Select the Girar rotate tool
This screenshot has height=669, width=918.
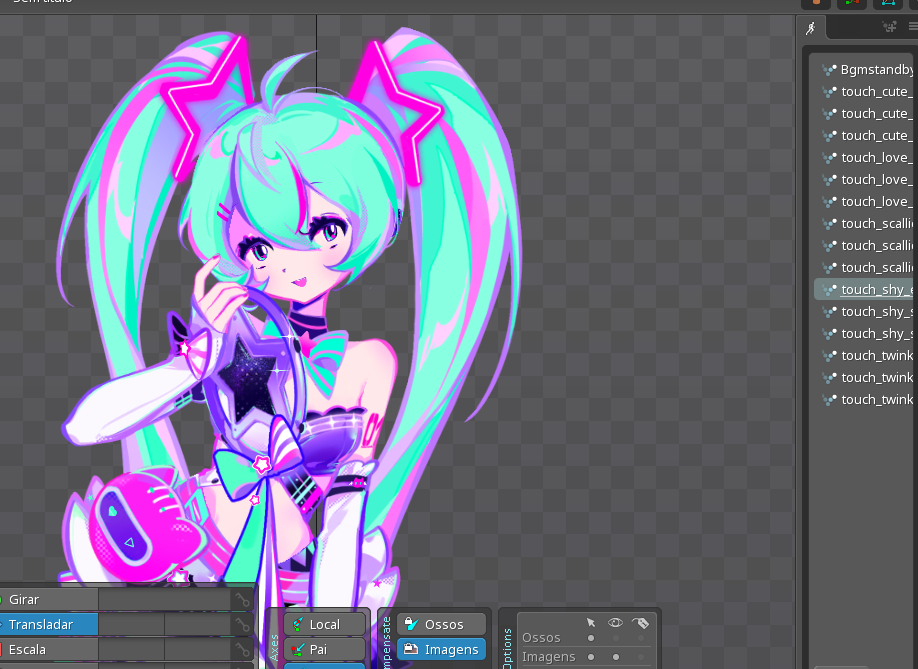coord(49,600)
